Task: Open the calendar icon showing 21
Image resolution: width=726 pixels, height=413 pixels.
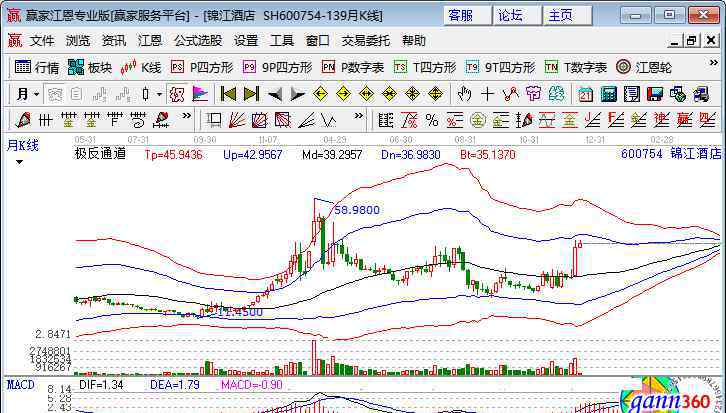Action: click(x=586, y=94)
